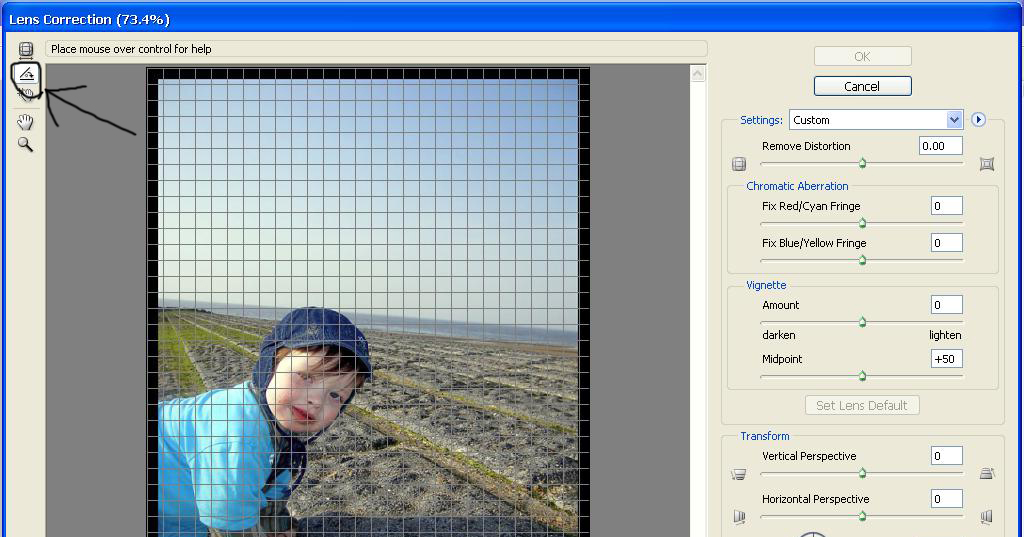Image resolution: width=1024 pixels, height=537 pixels.
Task: Select the Hand tool
Action: 25,122
